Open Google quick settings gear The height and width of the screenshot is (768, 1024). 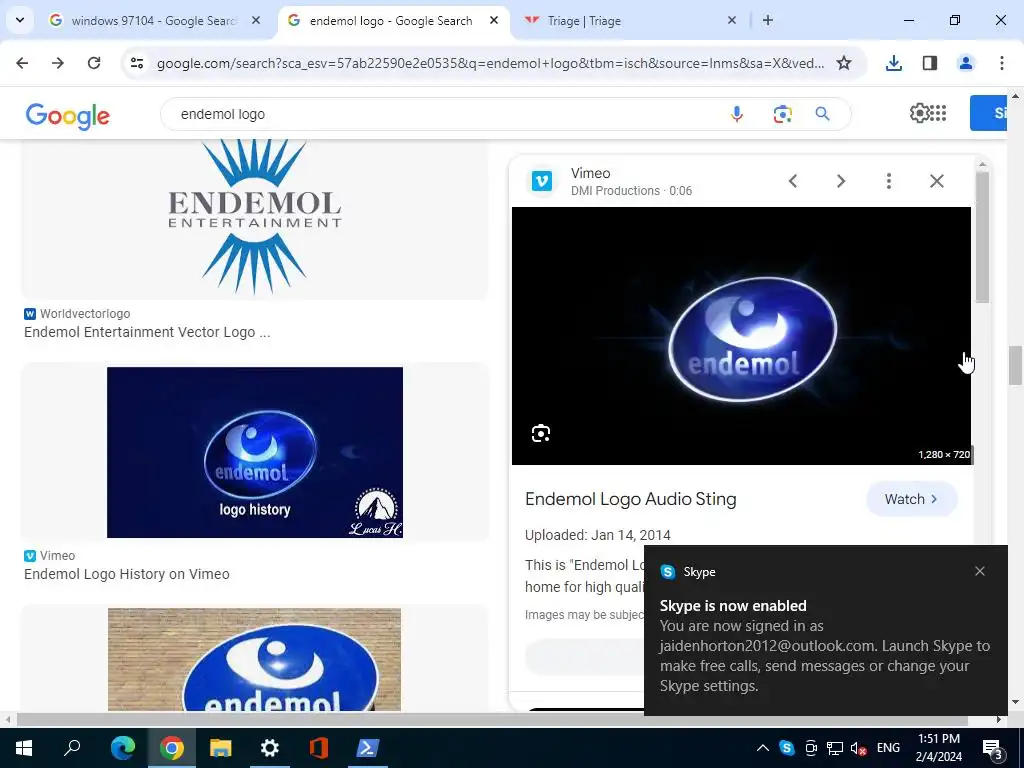pos(919,113)
